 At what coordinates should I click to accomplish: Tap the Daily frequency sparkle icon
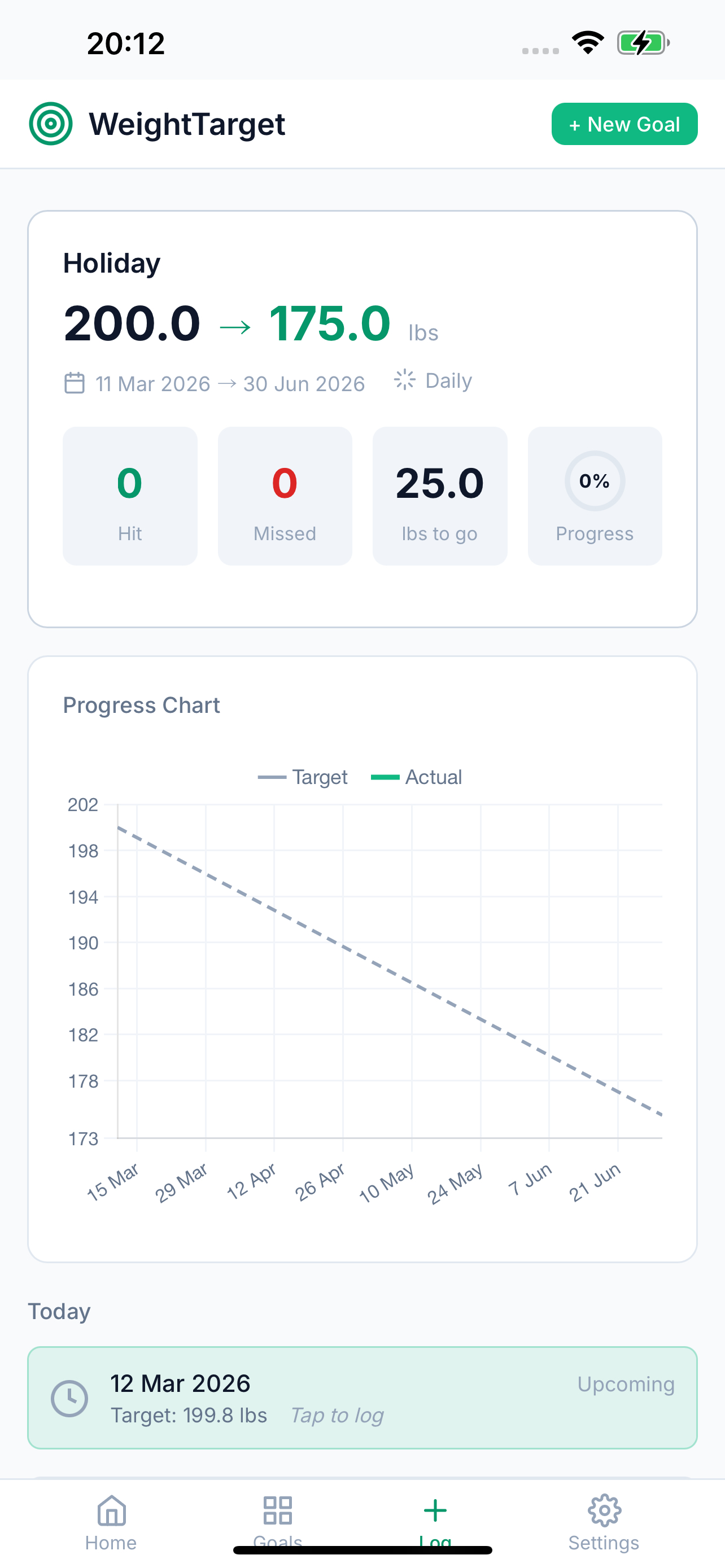405,380
